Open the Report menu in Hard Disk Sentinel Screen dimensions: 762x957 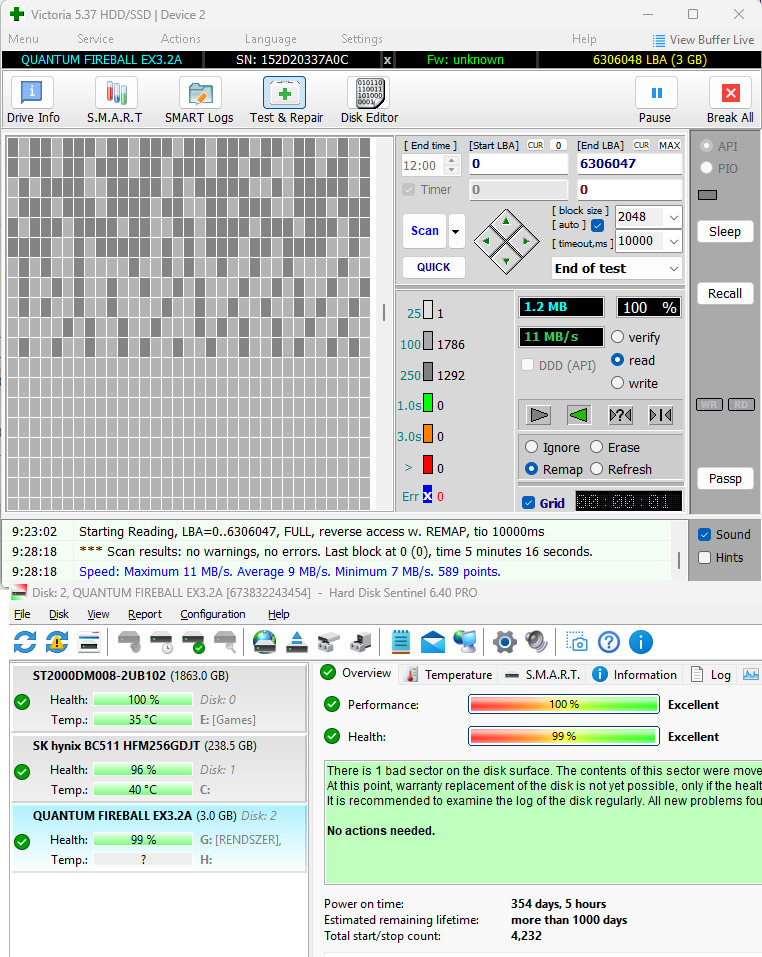pyautogui.click(x=145, y=614)
